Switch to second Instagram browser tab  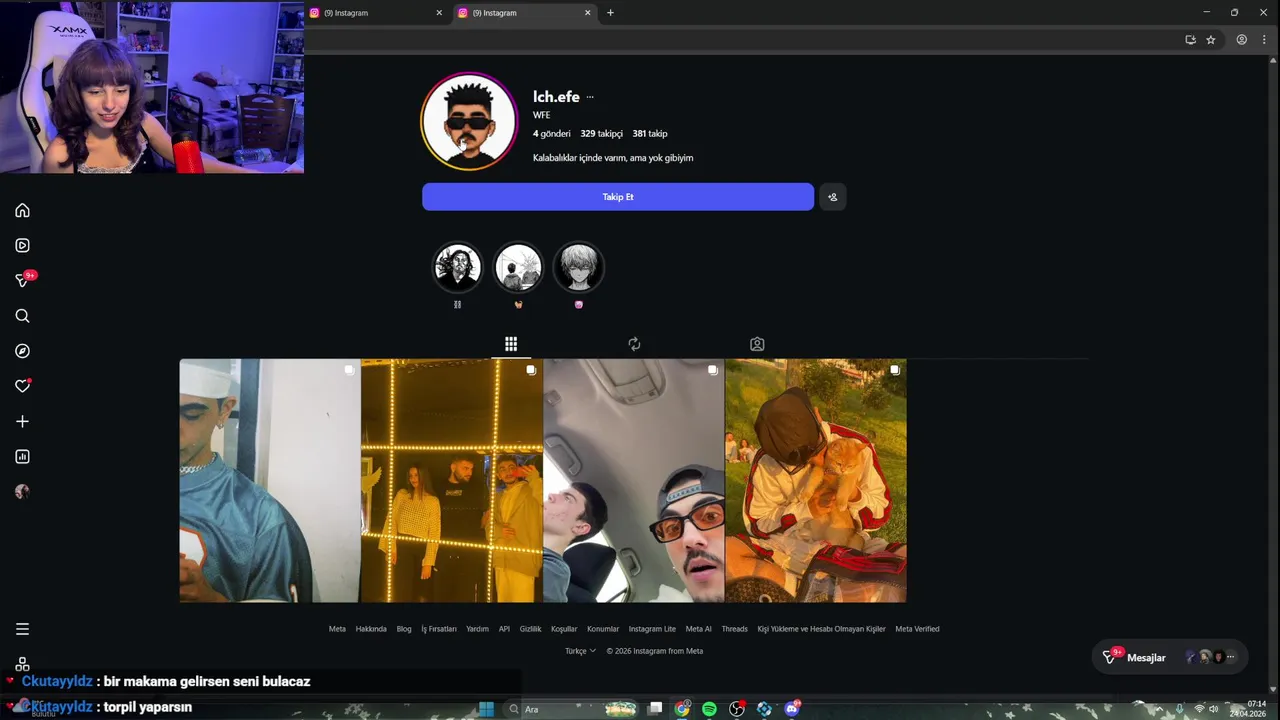tap(524, 13)
